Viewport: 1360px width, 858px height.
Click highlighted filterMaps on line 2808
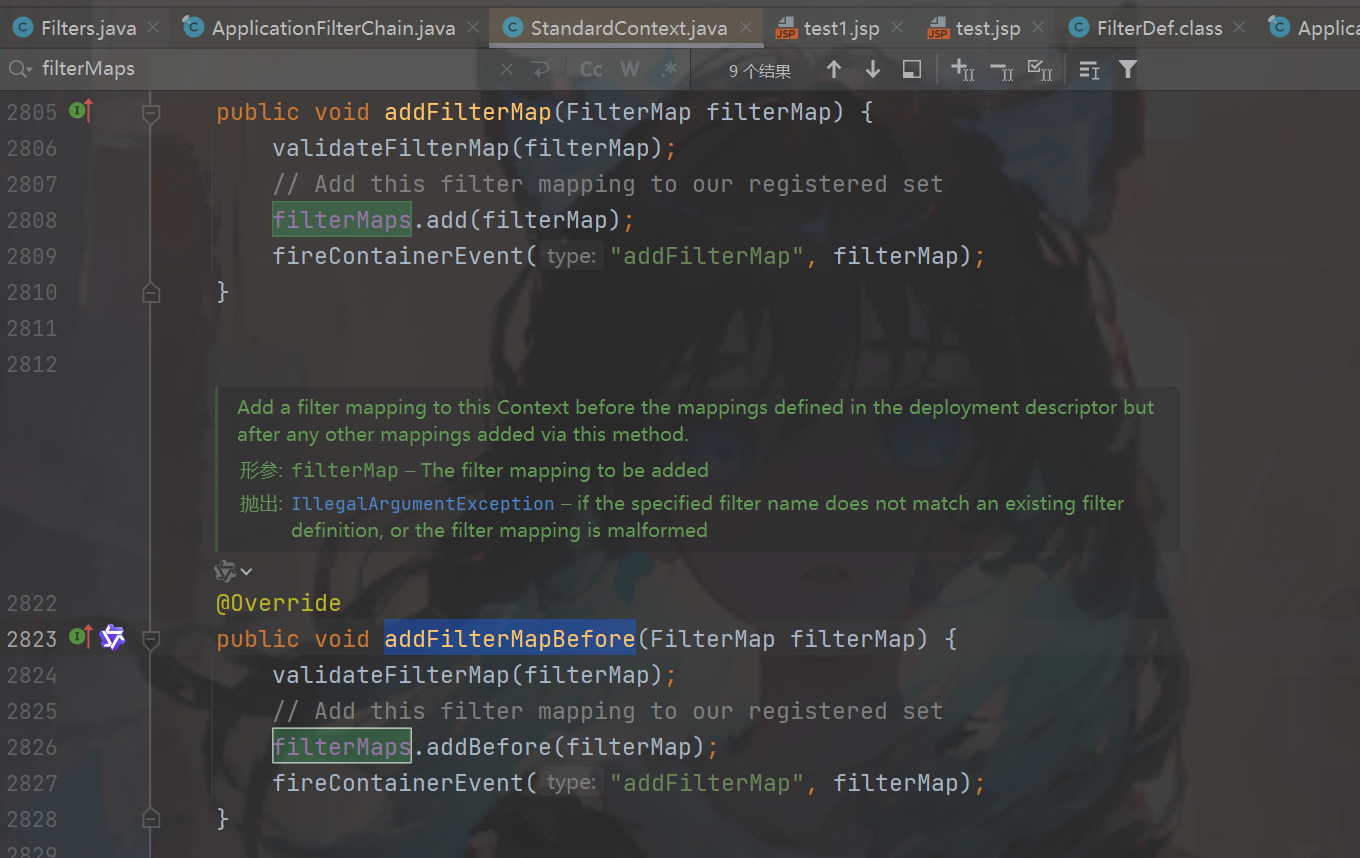point(342,220)
